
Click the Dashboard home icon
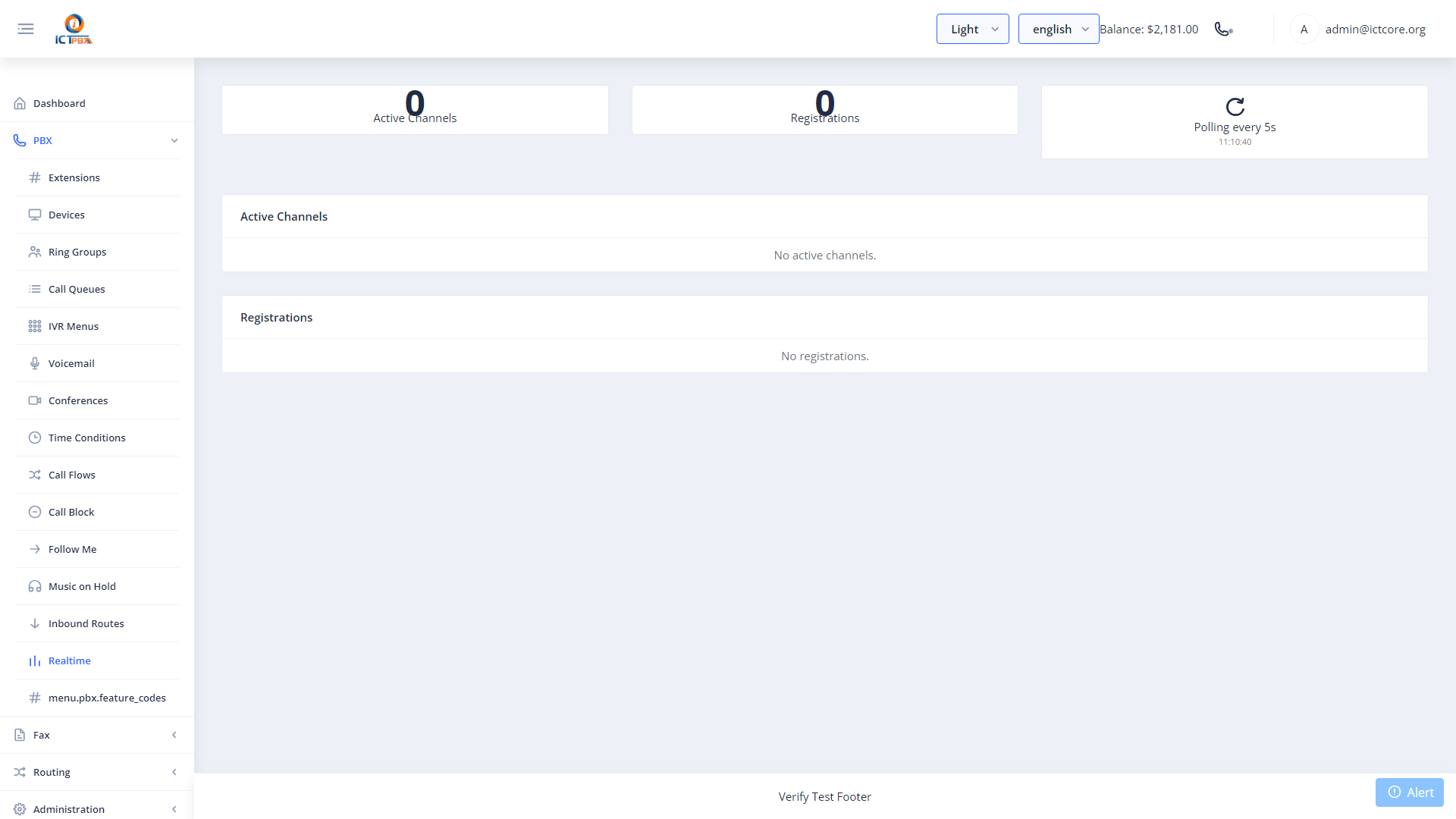coord(20,103)
